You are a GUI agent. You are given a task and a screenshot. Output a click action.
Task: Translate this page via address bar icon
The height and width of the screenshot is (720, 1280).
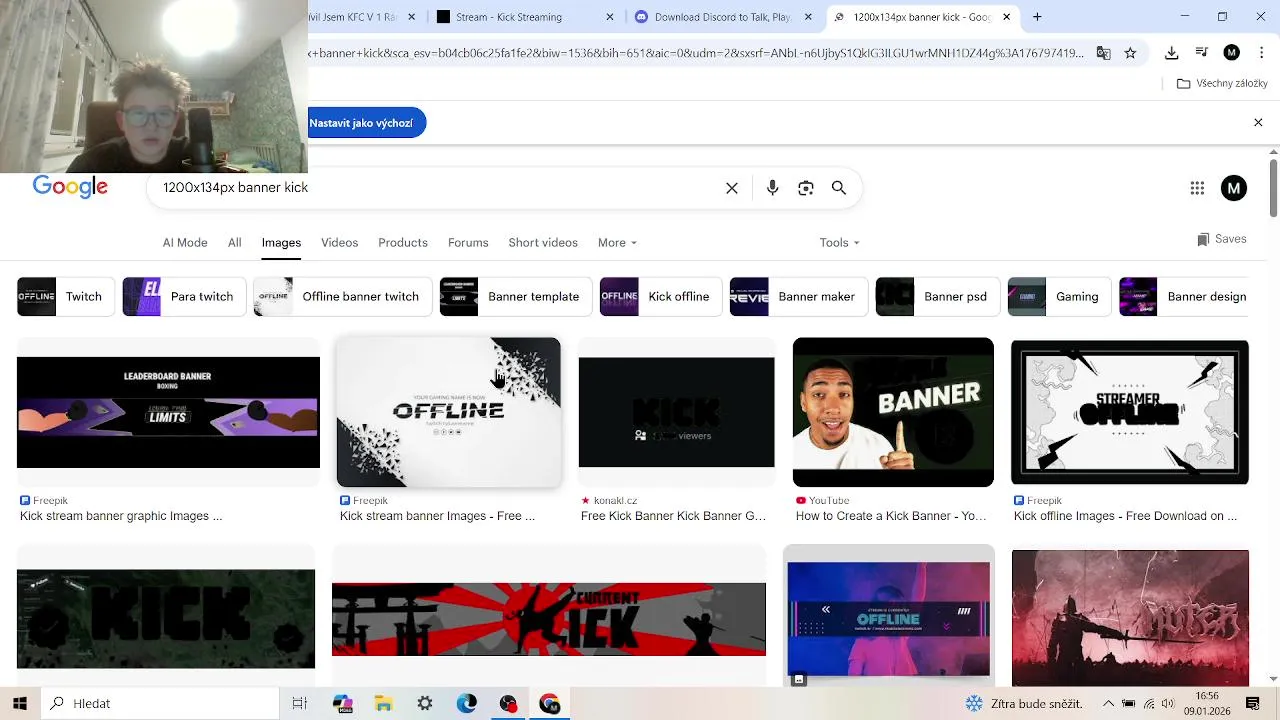pyautogui.click(x=1103, y=53)
